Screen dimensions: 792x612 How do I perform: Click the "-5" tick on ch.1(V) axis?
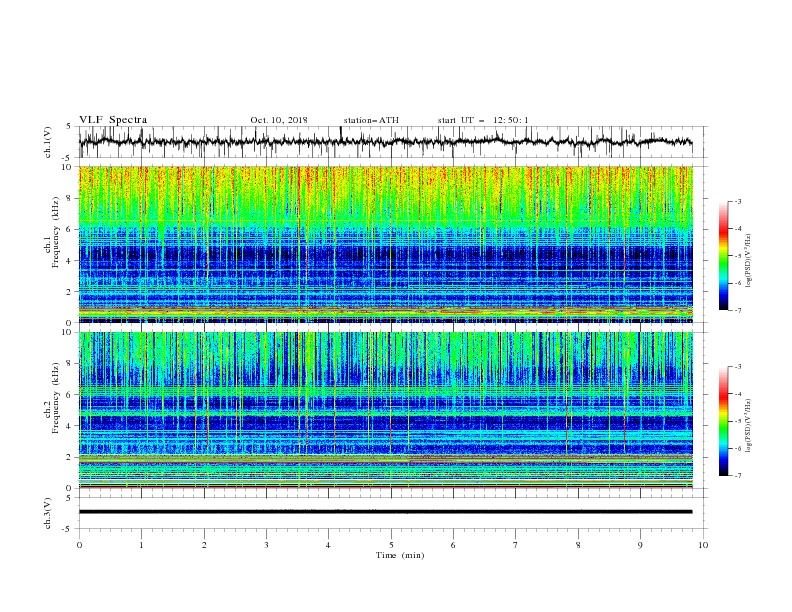click(x=68, y=158)
